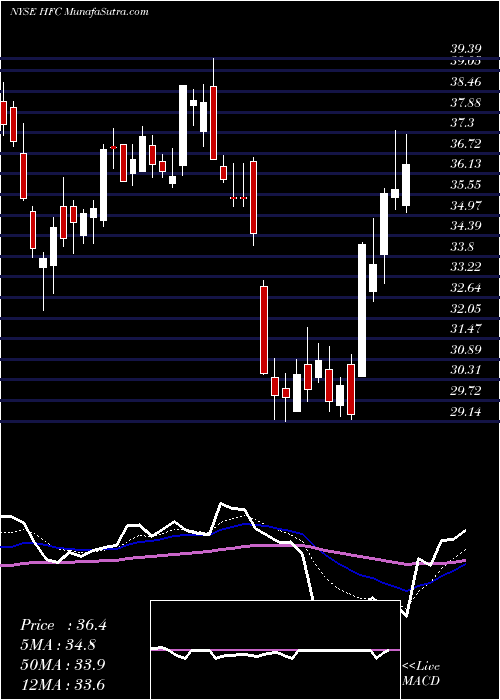Click the 29.72 price axis label
The width and height of the screenshot is (500, 700).
(466, 391)
